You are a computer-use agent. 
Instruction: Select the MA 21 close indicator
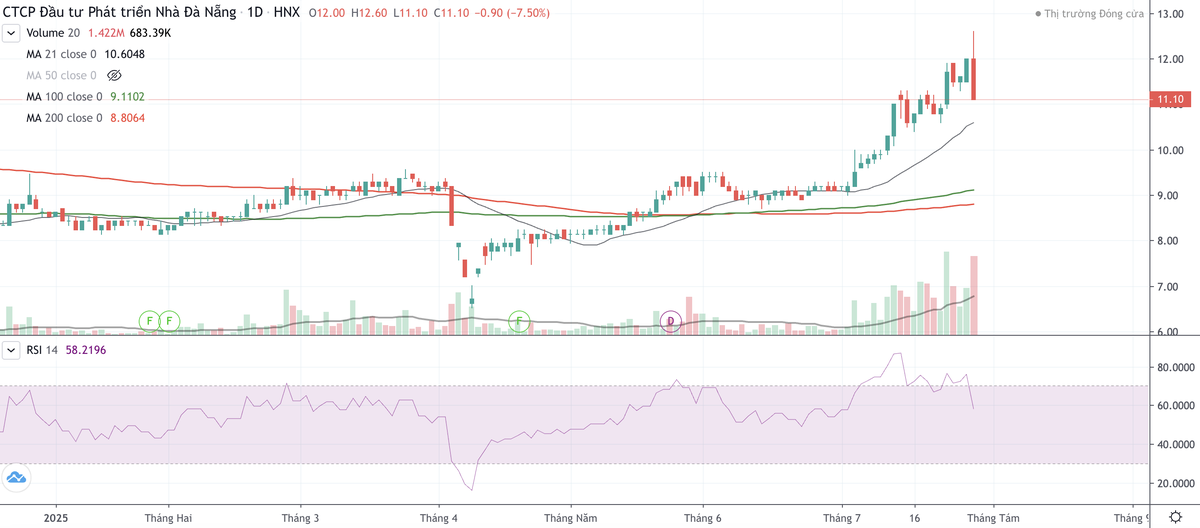pos(63,54)
